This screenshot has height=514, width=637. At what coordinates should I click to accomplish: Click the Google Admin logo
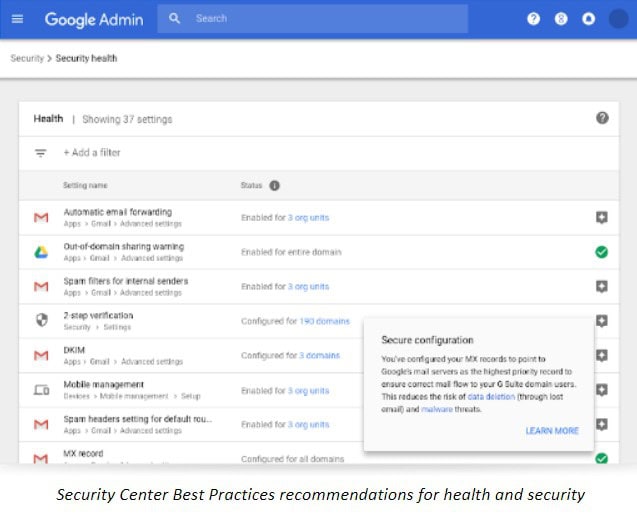point(94,20)
